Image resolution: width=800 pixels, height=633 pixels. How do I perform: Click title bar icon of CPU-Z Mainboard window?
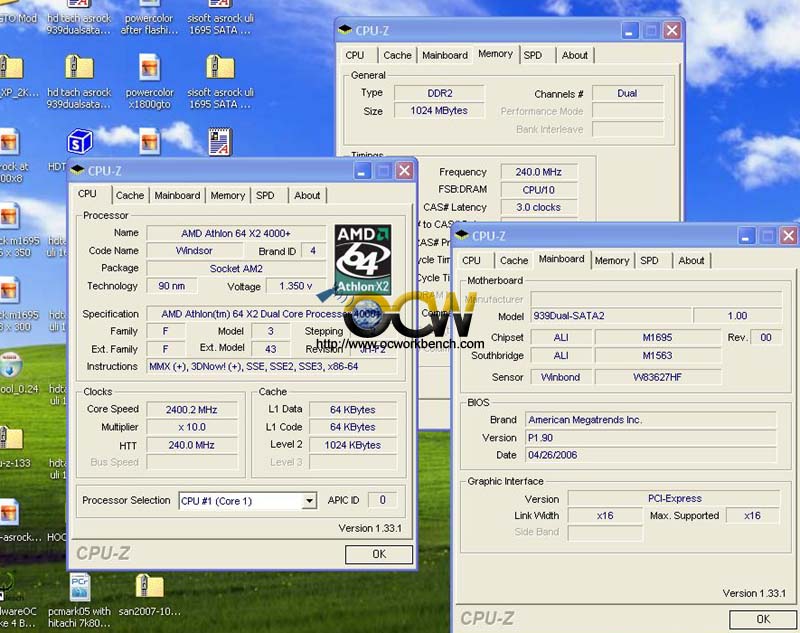462,235
